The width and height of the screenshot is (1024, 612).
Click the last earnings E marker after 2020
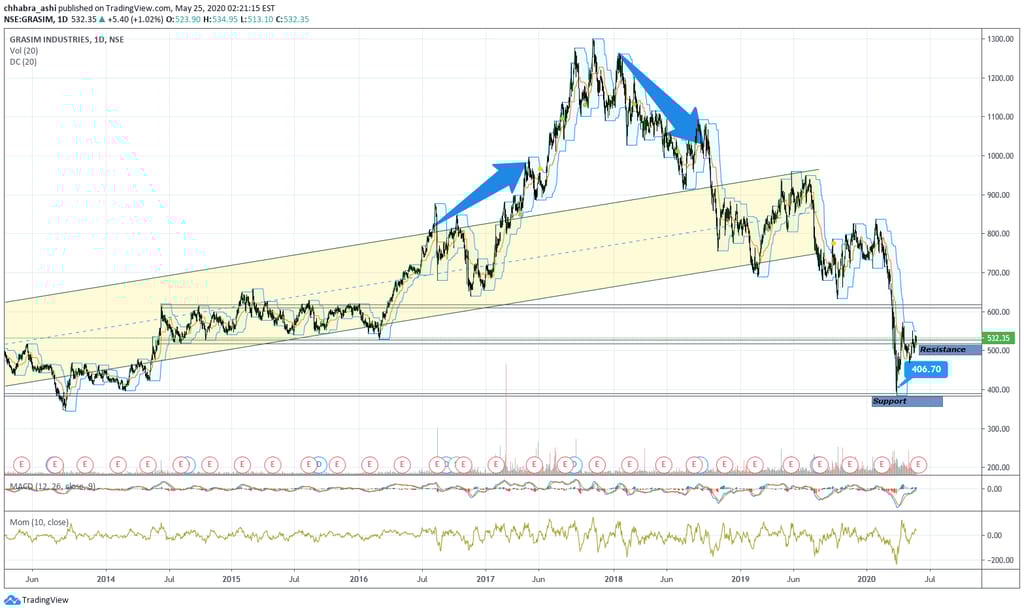coord(919,464)
